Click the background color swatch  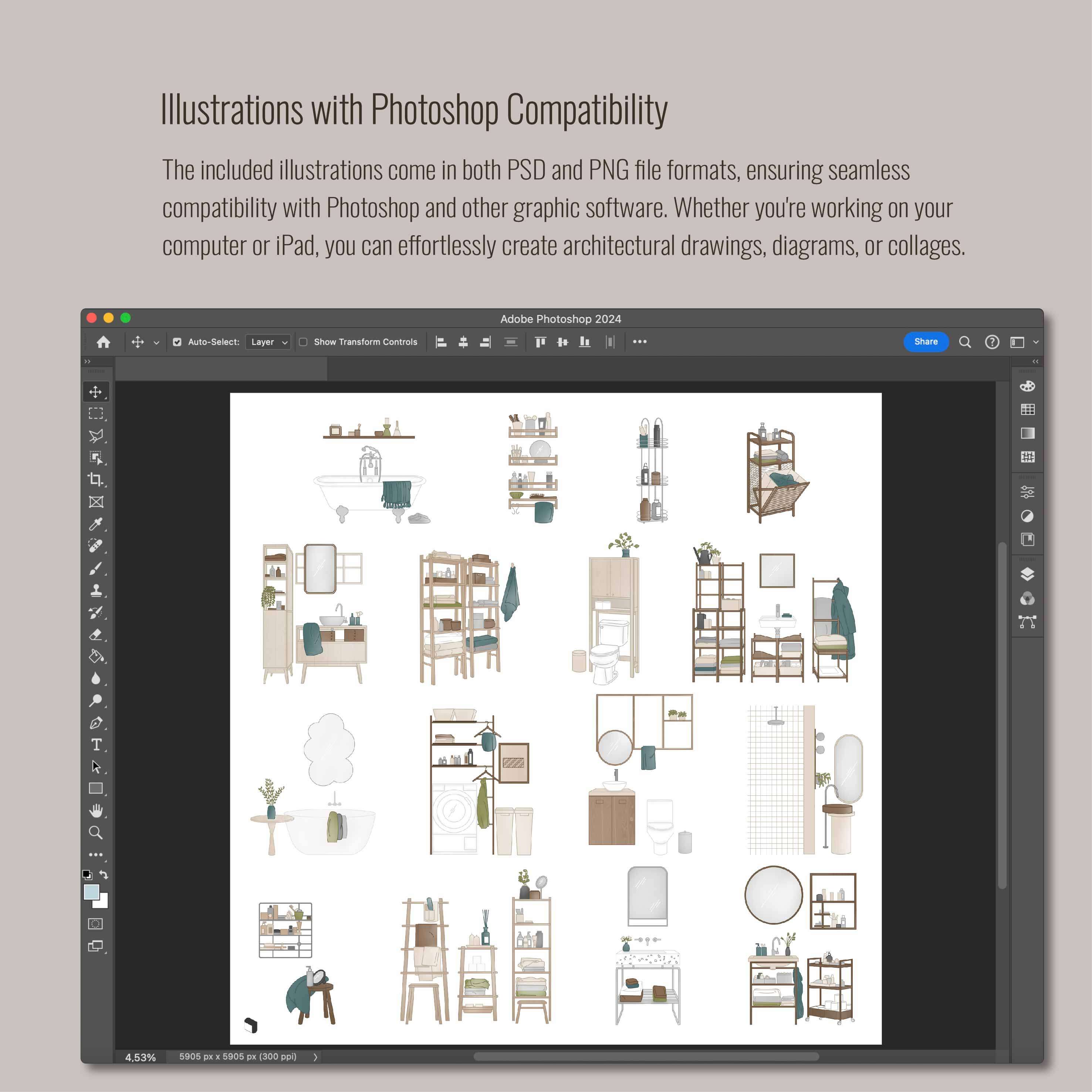pos(103,903)
